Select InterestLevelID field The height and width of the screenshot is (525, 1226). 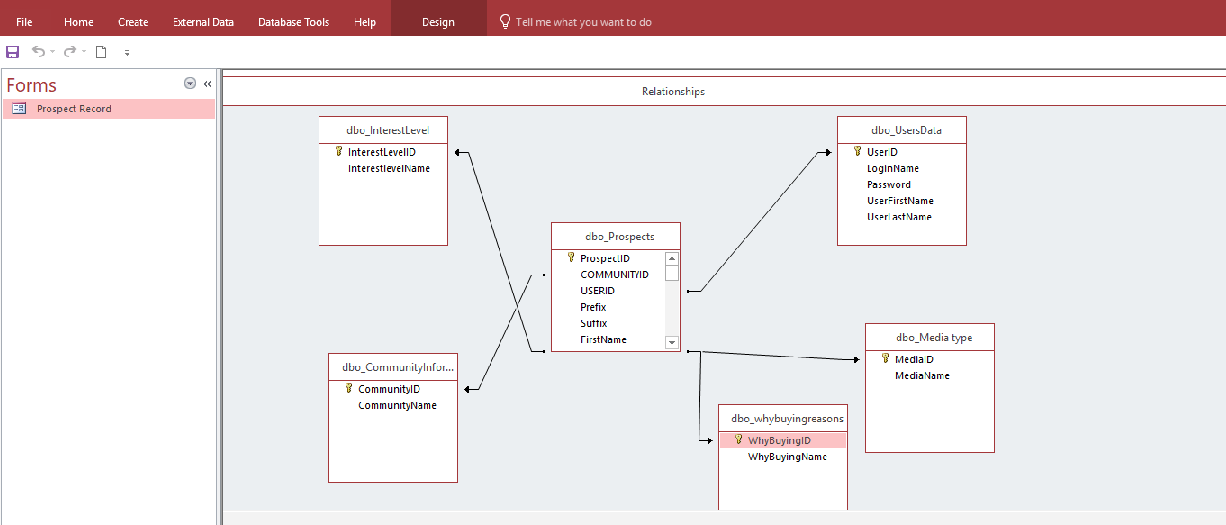click(x=382, y=152)
